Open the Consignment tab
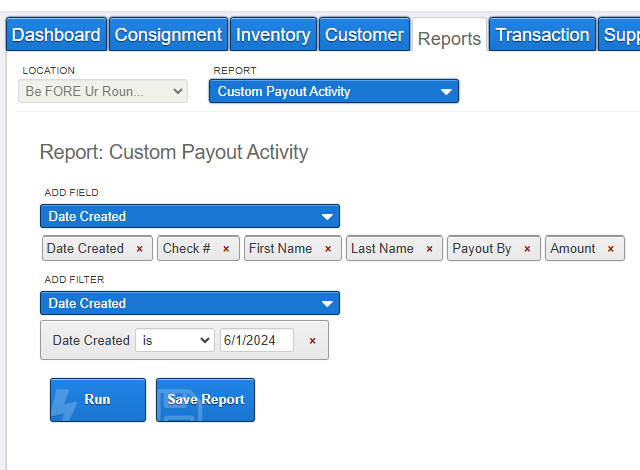 click(x=169, y=34)
